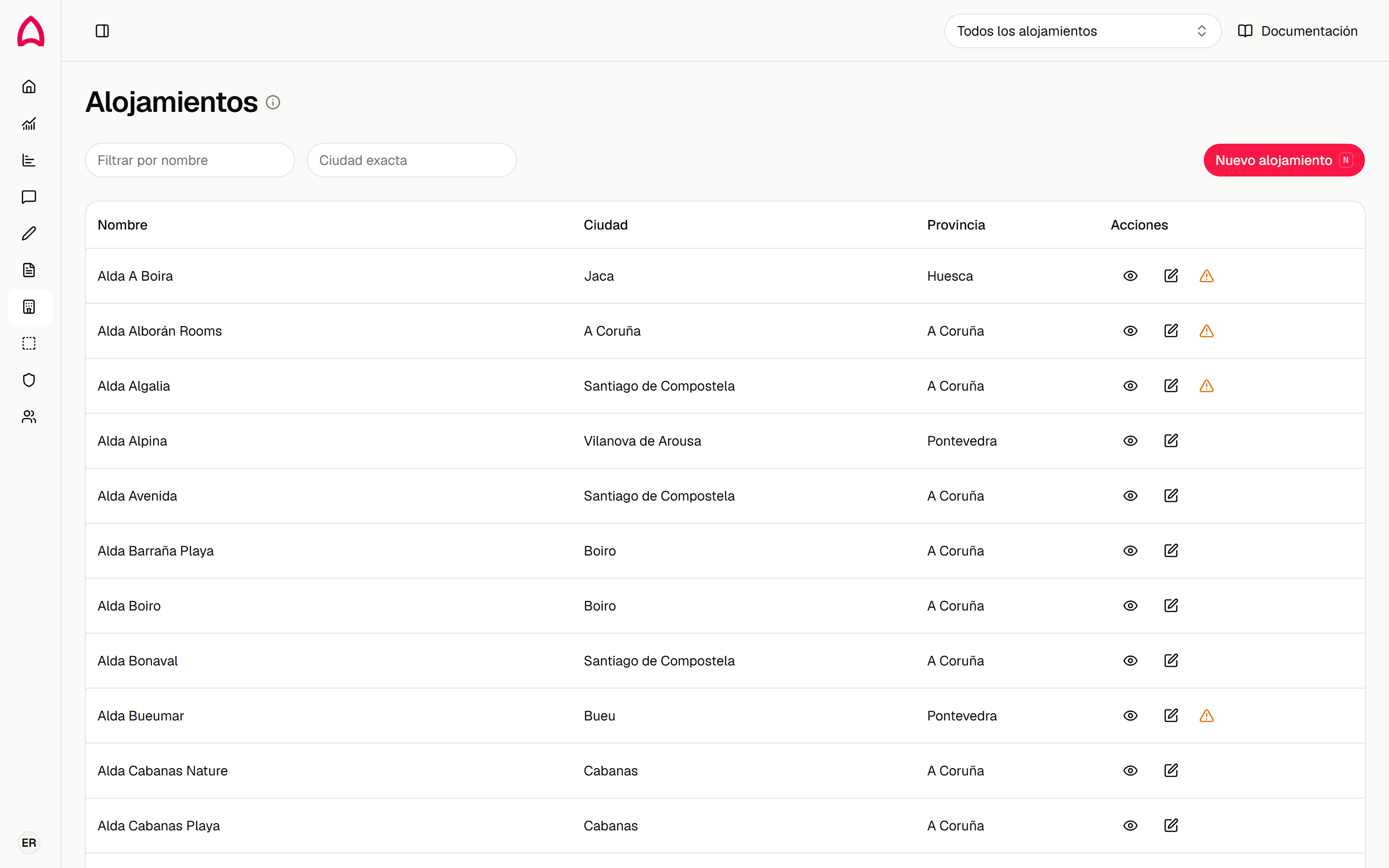Open the users sidebar icon
This screenshot has height=868, width=1389.
pos(29,417)
